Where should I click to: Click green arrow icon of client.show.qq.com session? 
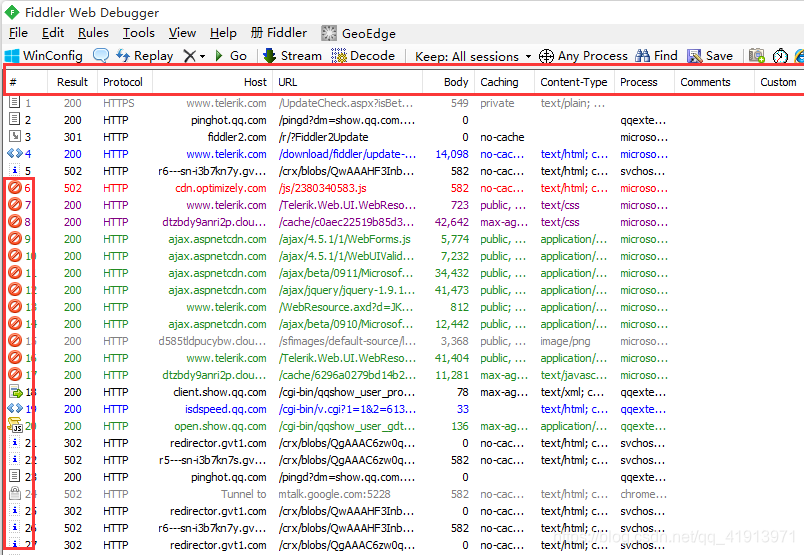tap(16, 392)
